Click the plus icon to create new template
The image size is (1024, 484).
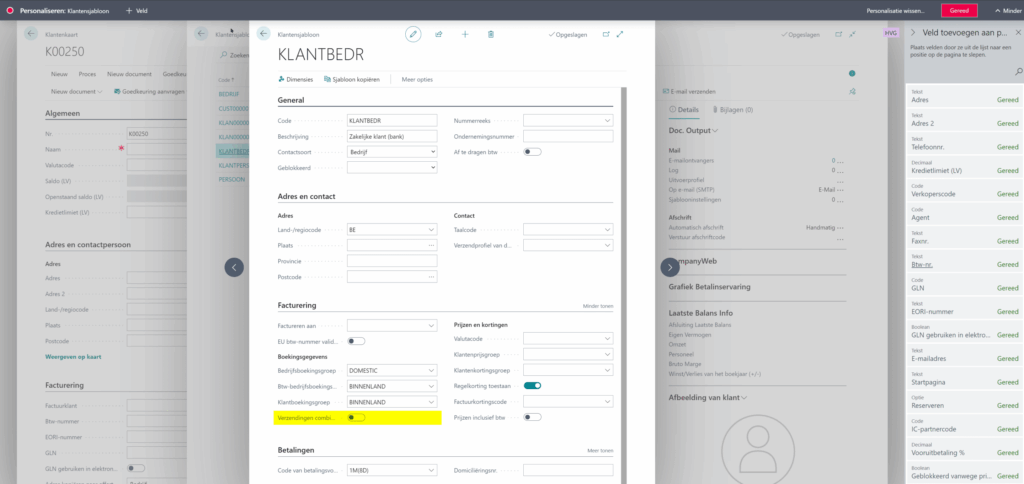click(x=465, y=34)
